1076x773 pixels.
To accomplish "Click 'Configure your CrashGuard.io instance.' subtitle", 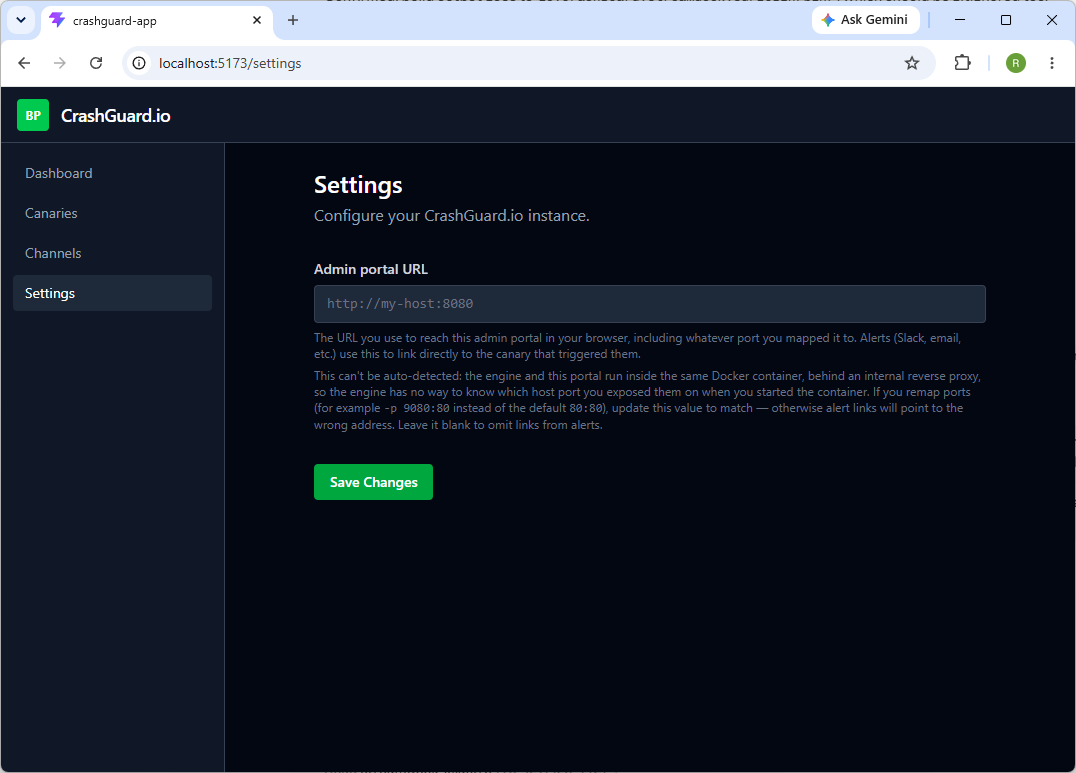I will click(x=452, y=216).
